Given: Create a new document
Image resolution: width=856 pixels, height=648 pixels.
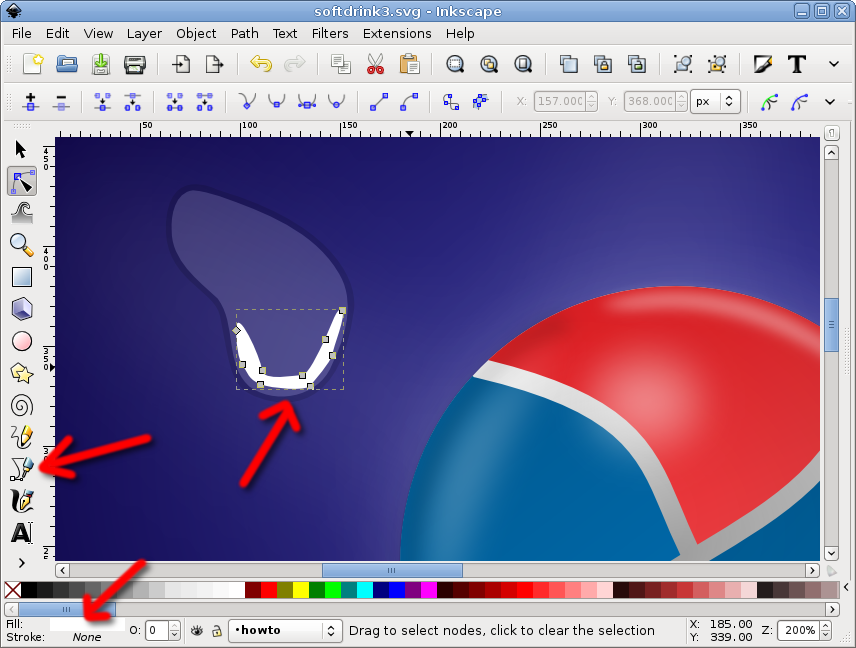Looking at the screenshot, I should pos(33,64).
